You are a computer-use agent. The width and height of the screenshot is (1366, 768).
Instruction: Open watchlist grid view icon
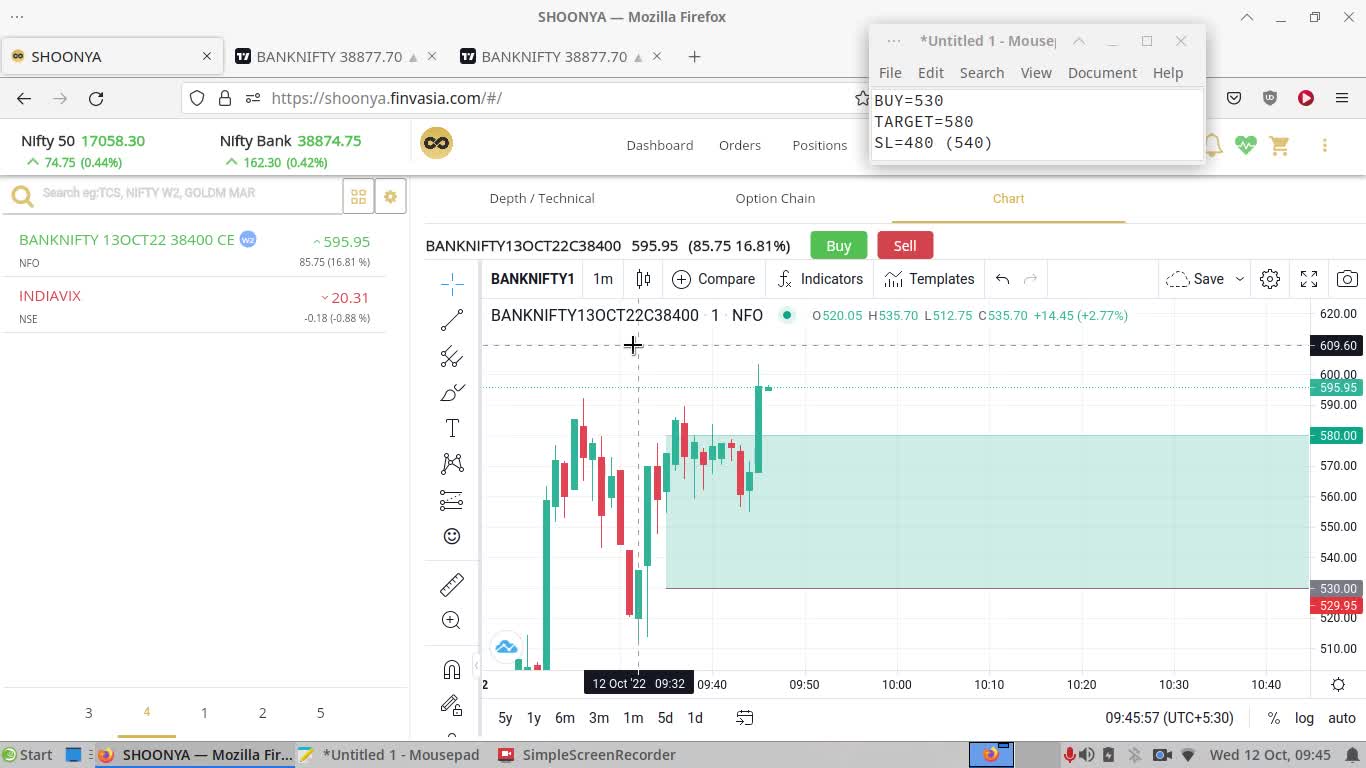(x=358, y=197)
